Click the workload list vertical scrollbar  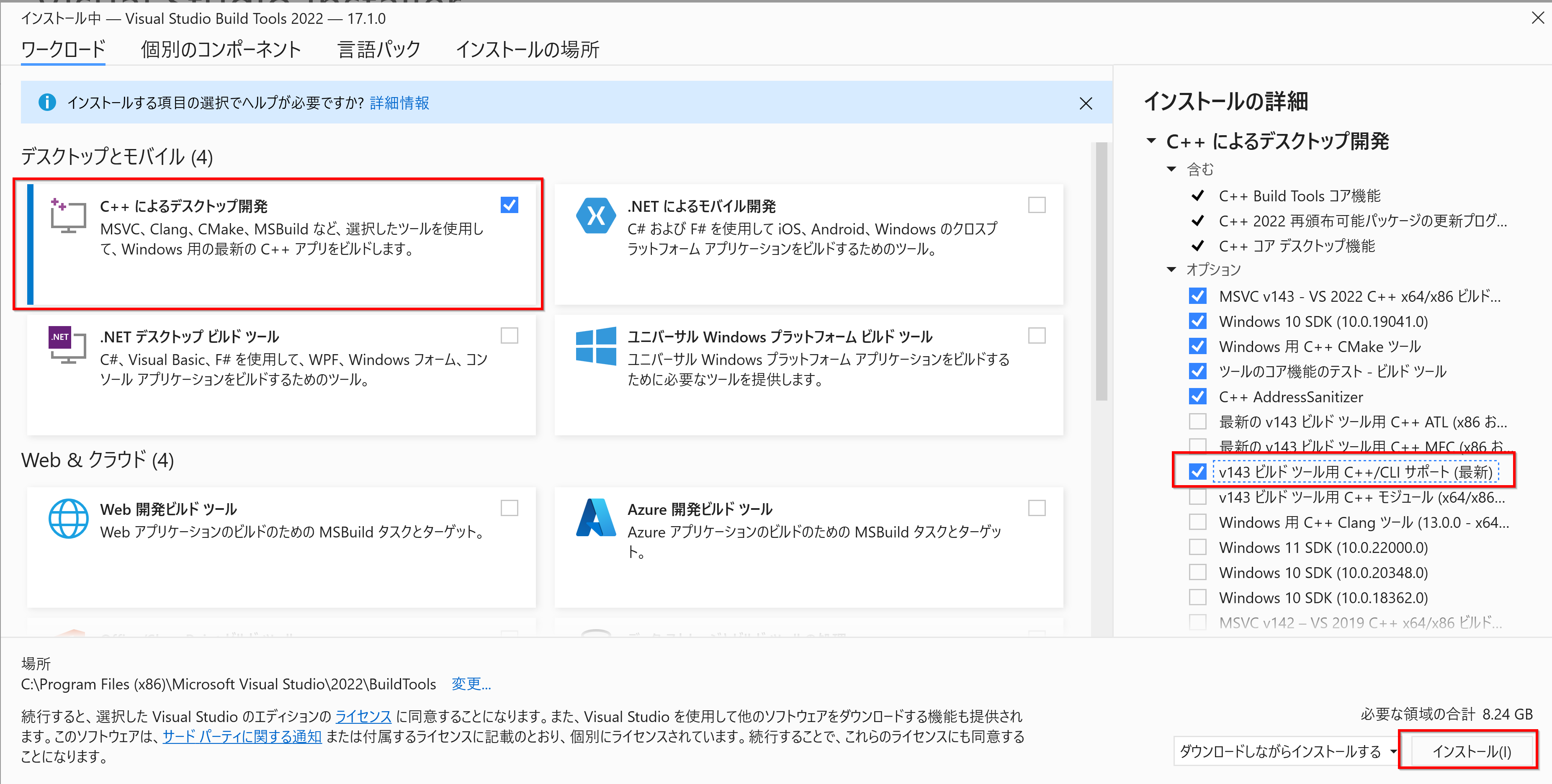point(1101,271)
